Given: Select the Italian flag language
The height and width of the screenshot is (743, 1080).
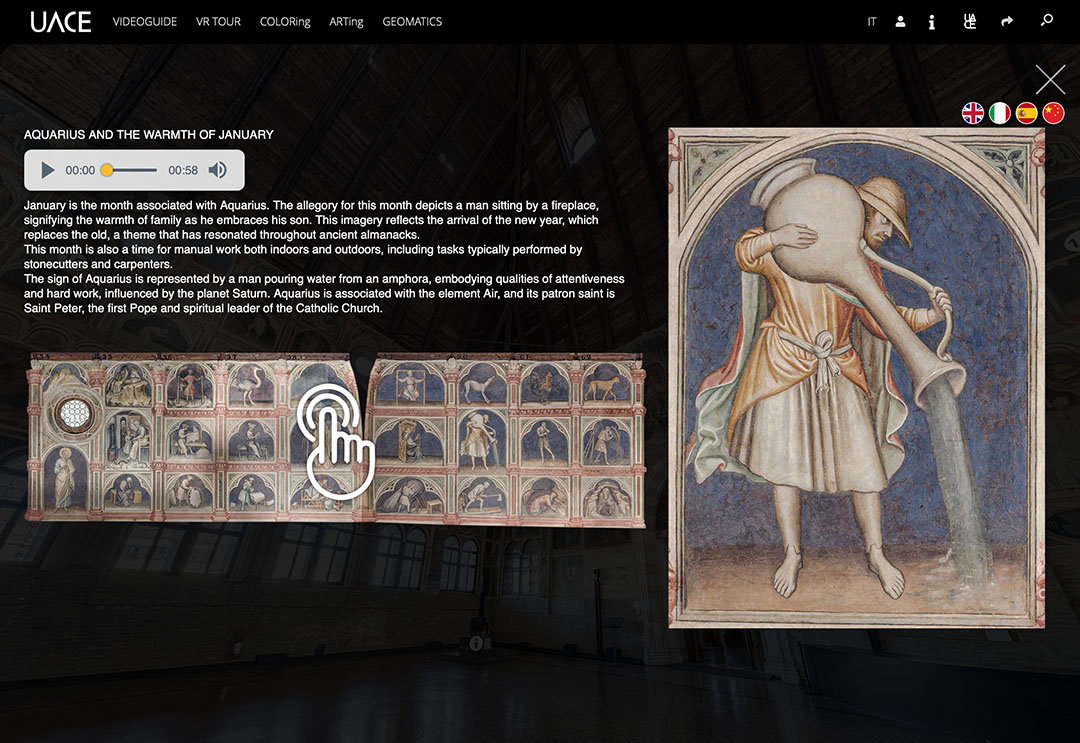Looking at the screenshot, I should pos(1000,113).
